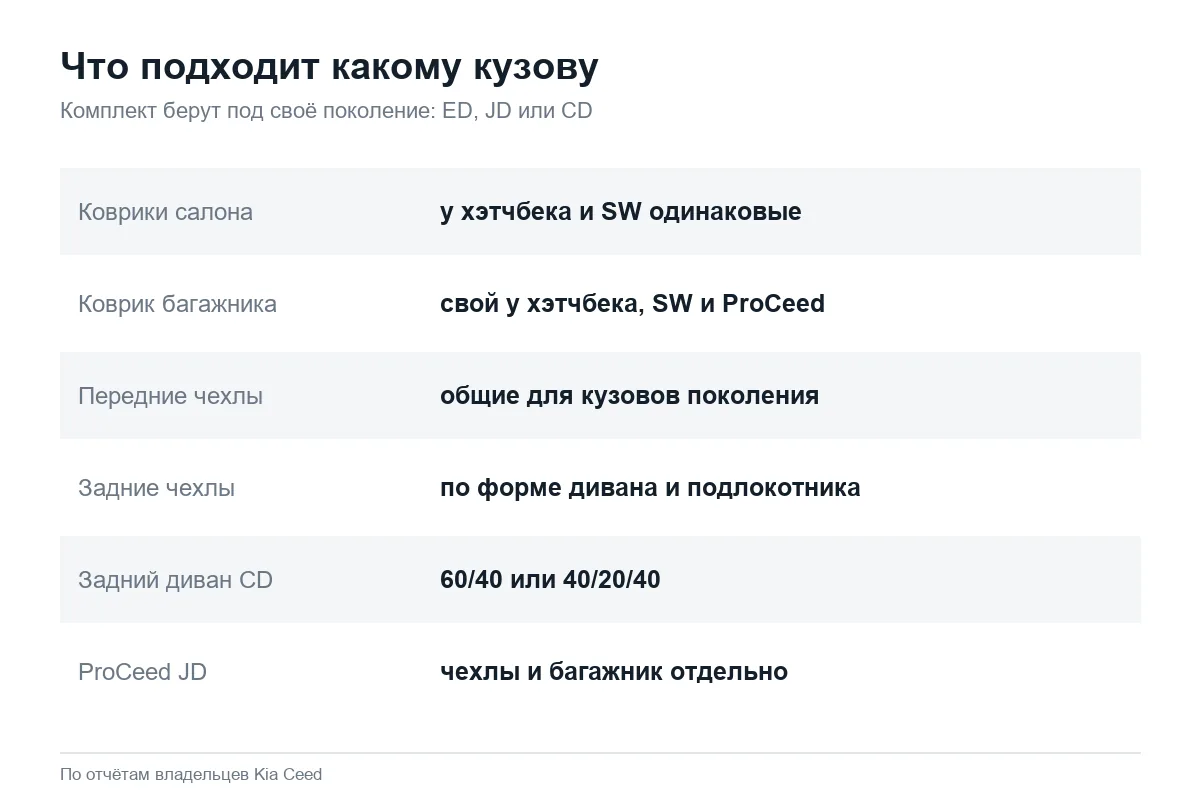The height and width of the screenshot is (800, 1200).
Task: Select the "Задние чехлы" row label
Action: coord(156,488)
